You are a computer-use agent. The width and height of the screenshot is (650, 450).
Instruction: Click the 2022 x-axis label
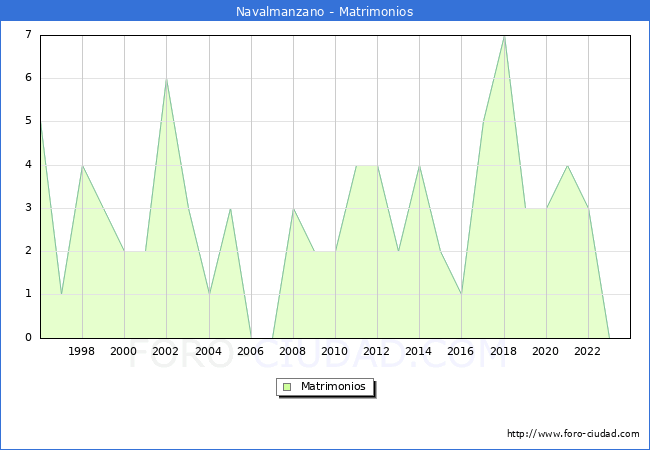coord(588,351)
